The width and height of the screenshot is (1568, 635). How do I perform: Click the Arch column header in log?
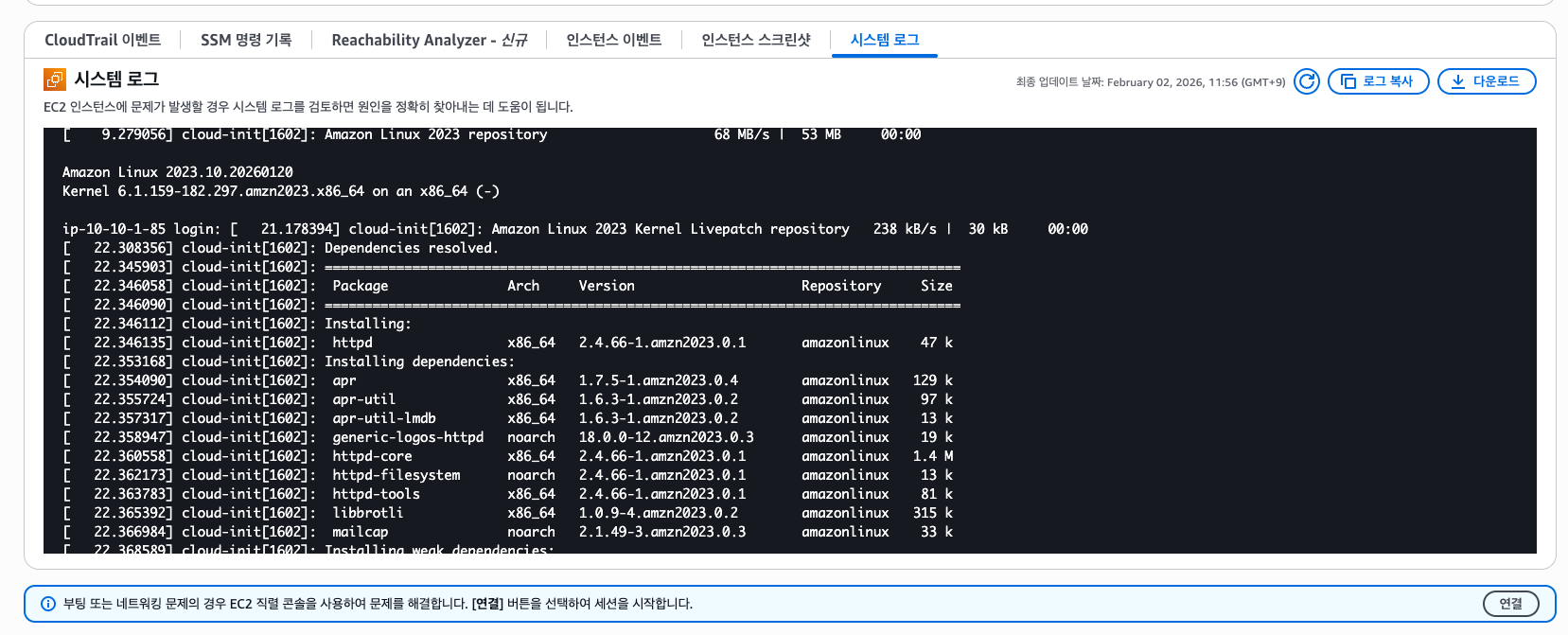[x=523, y=286]
